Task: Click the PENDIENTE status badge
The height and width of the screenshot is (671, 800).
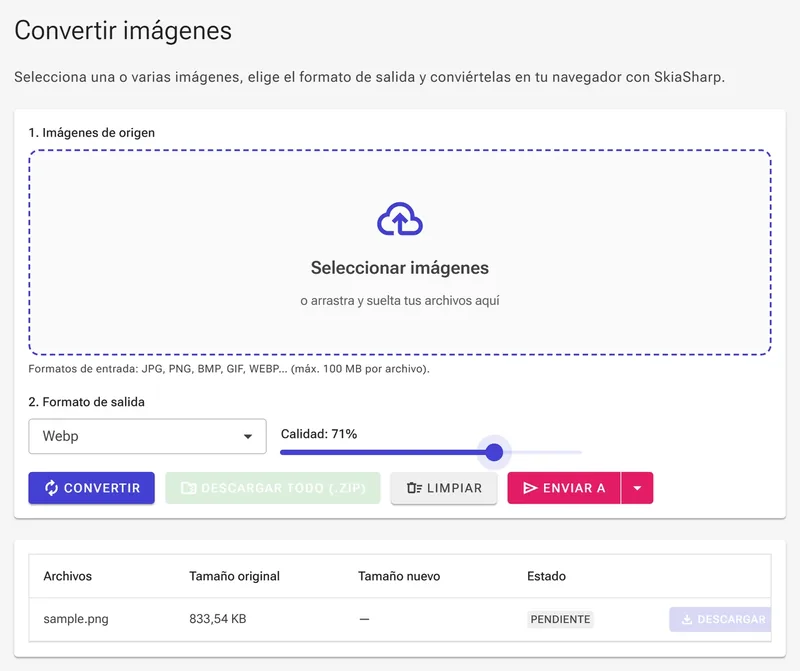Action: click(560, 619)
